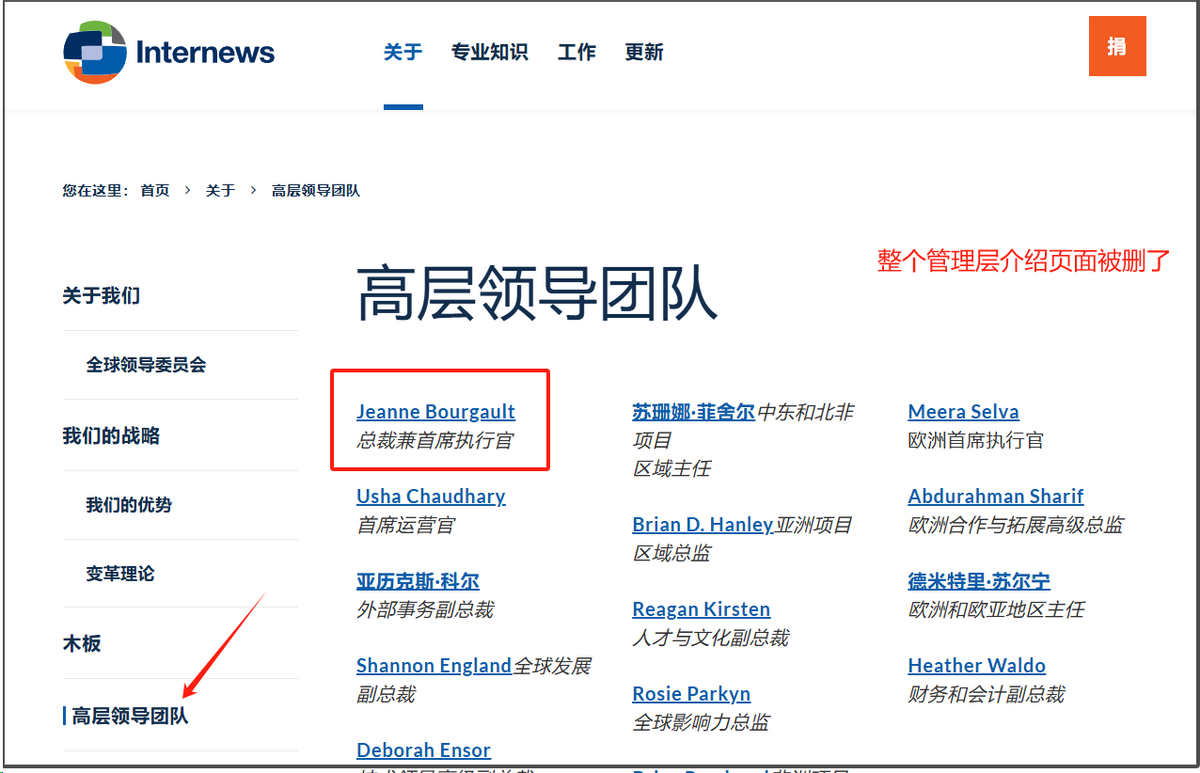Open Meera Selva's profile link
Image resolution: width=1200 pixels, height=773 pixels.
(964, 412)
